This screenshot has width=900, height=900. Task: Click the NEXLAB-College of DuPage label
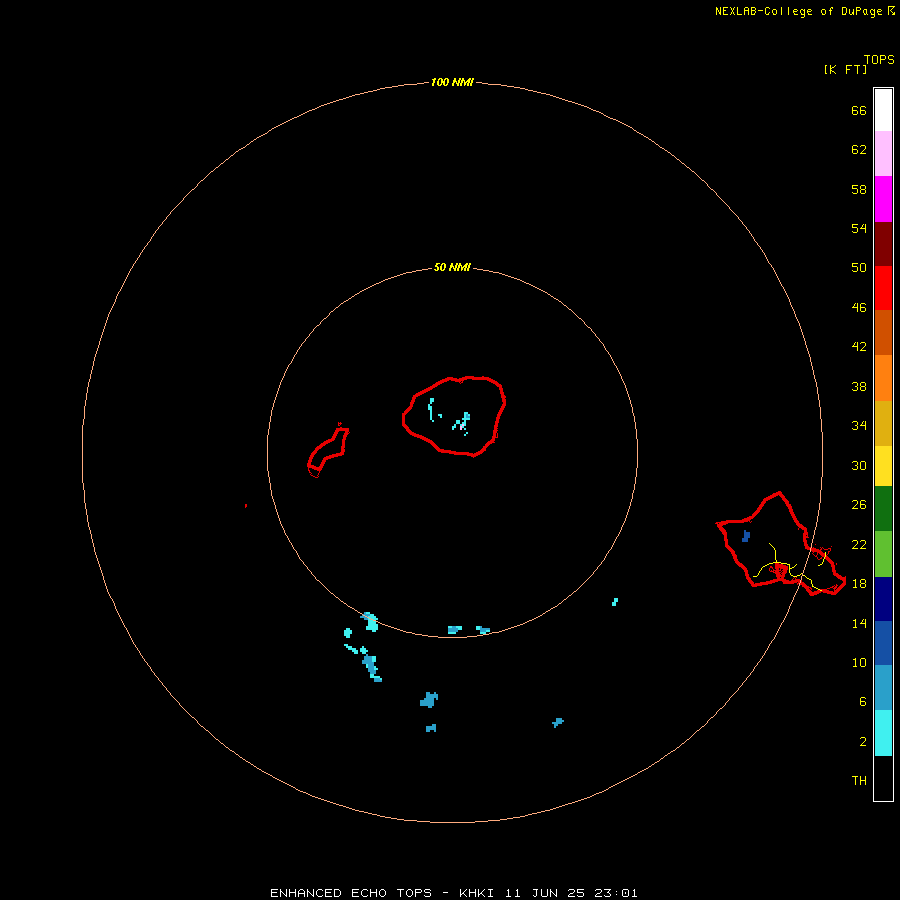click(805, 11)
